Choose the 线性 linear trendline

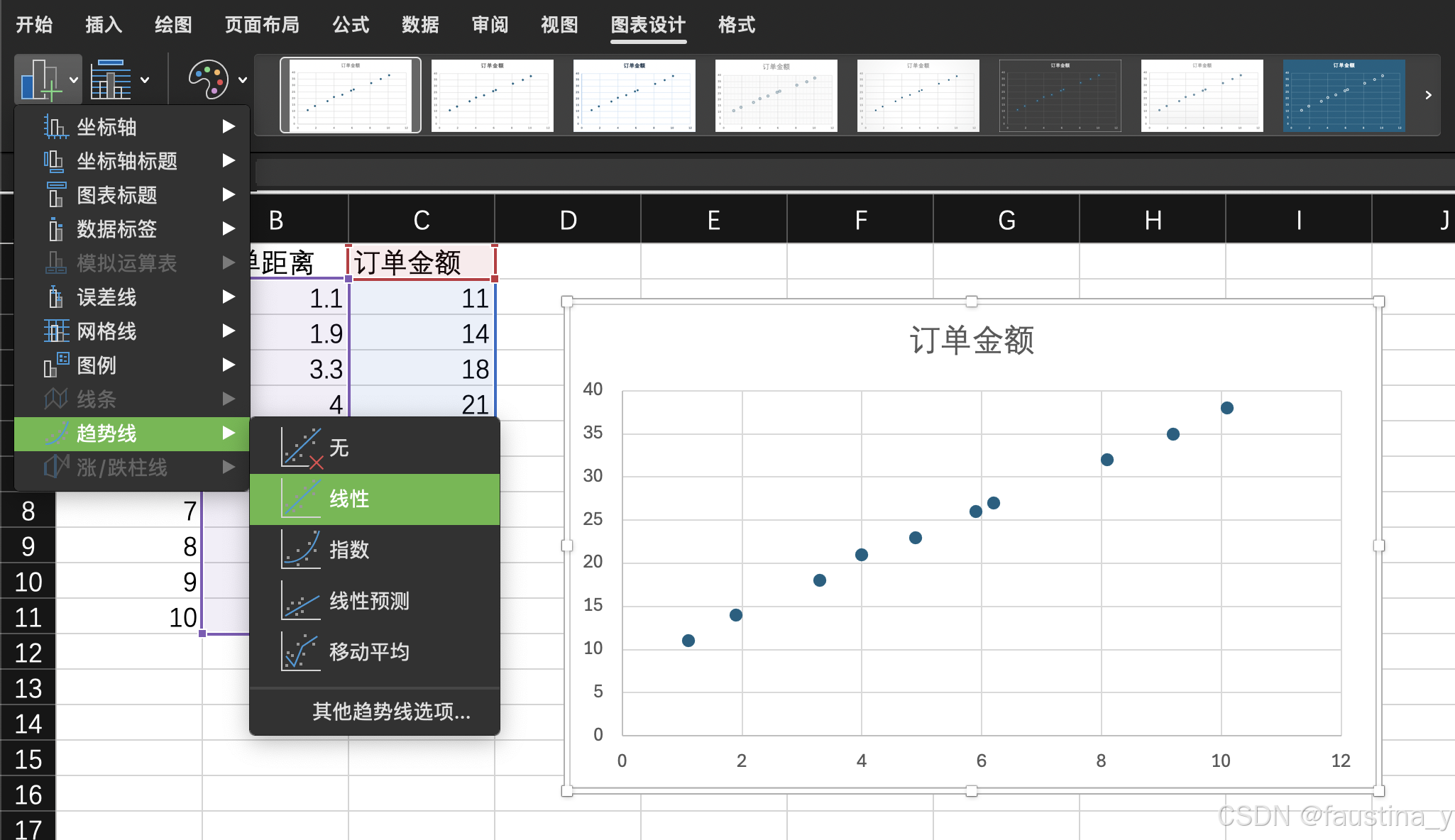click(348, 499)
